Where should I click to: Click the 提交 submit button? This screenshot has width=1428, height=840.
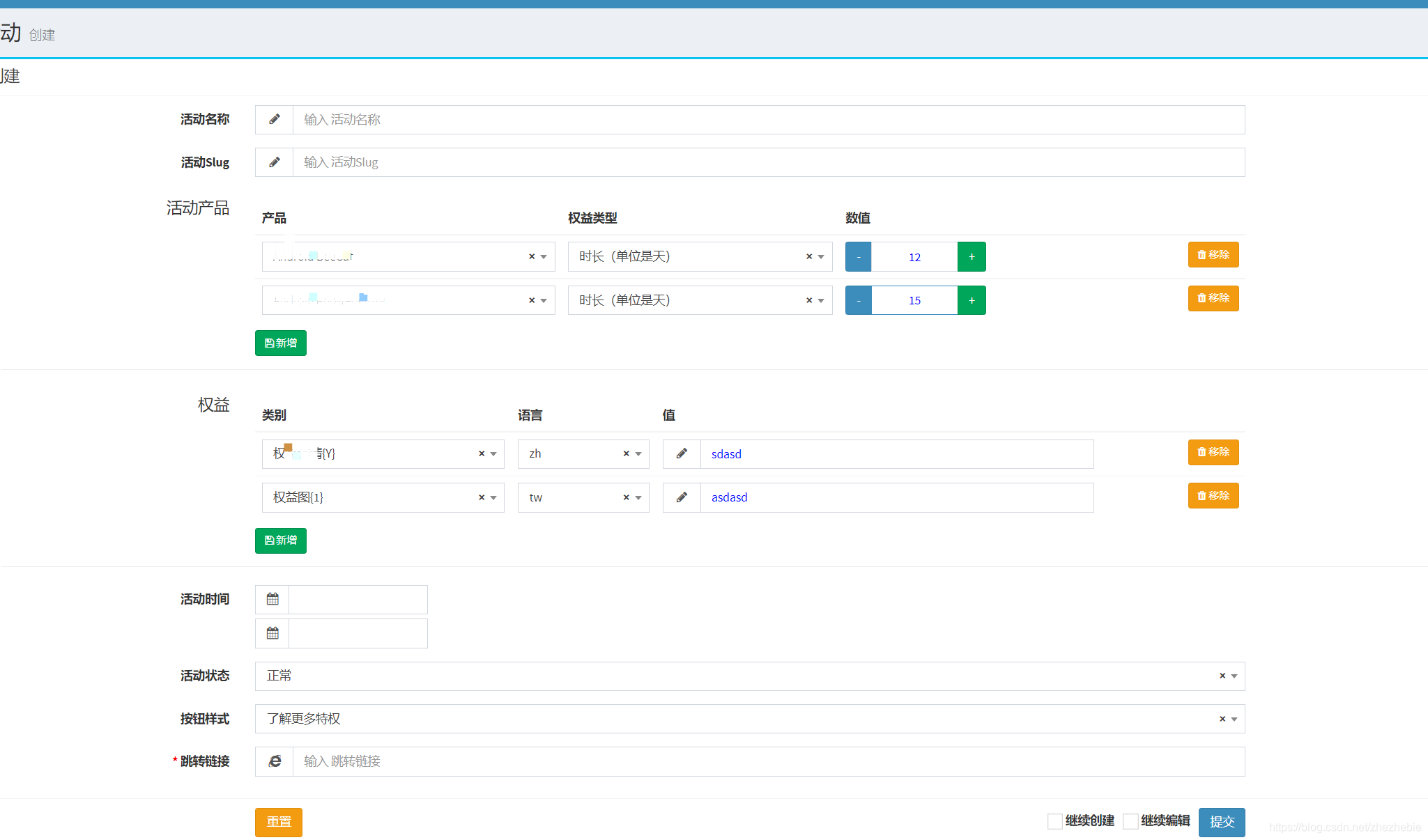1221,822
